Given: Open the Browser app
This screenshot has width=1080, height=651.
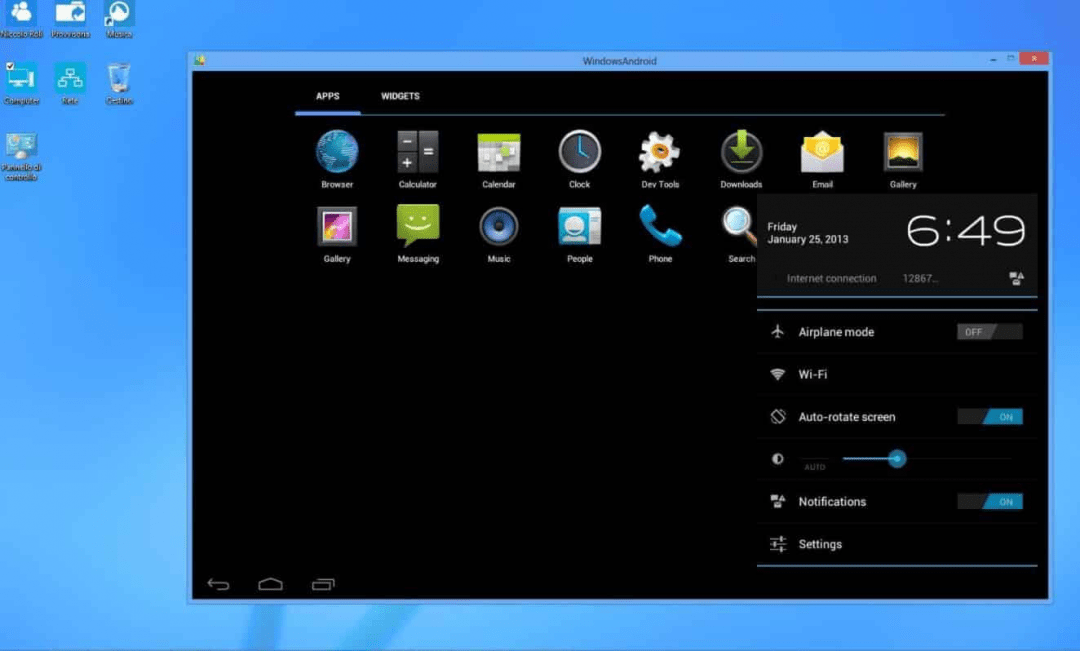Looking at the screenshot, I should [337, 153].
